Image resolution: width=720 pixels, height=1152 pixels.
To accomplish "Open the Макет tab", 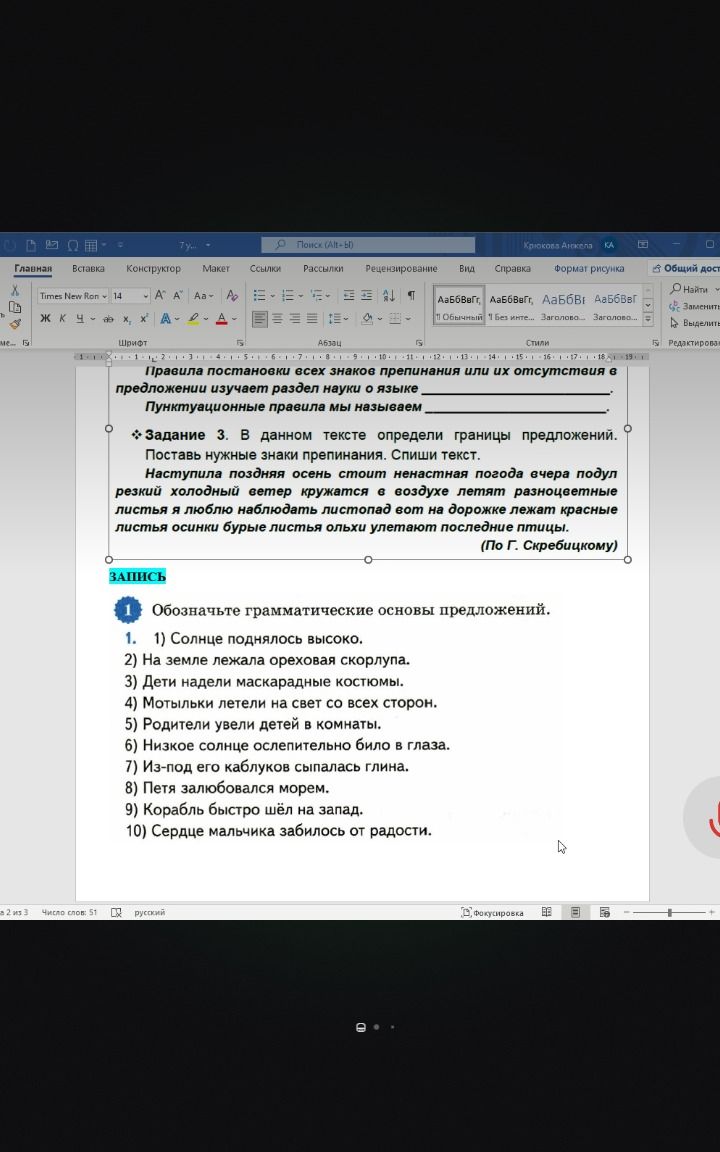I will coord(216,268).
